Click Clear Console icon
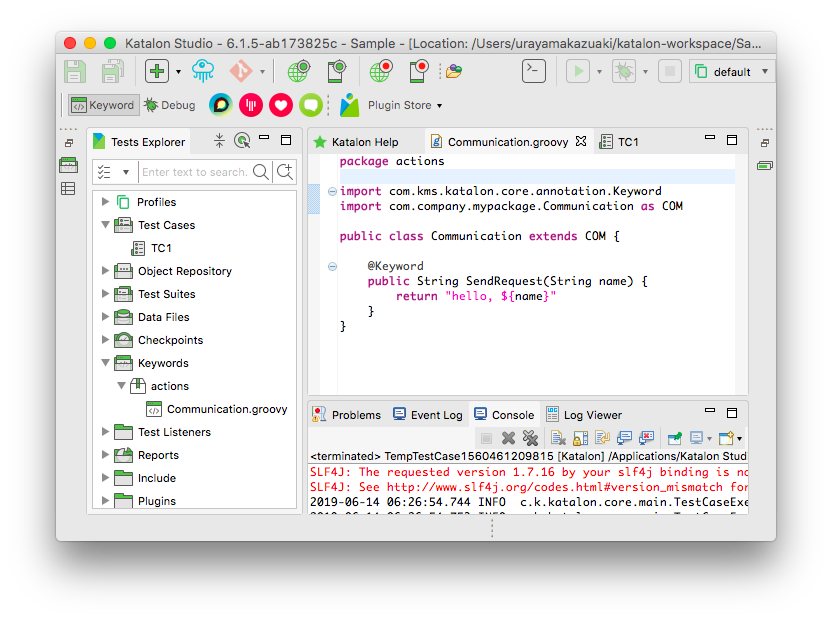 point(558,438)
